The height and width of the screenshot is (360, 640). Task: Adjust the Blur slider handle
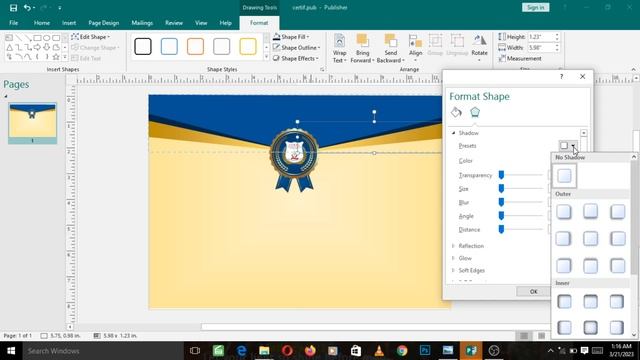[x=501, y=202]
